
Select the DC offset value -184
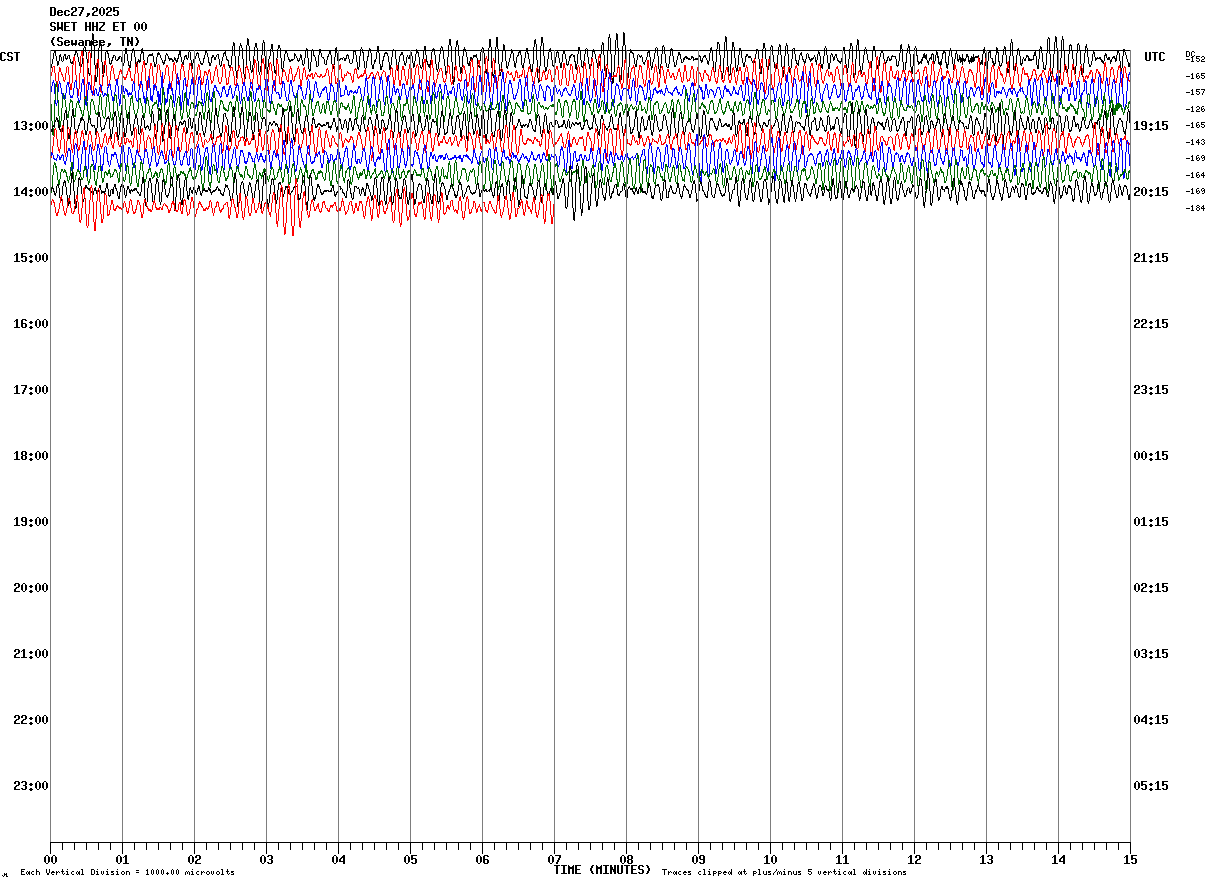[x=1195, y=208]
